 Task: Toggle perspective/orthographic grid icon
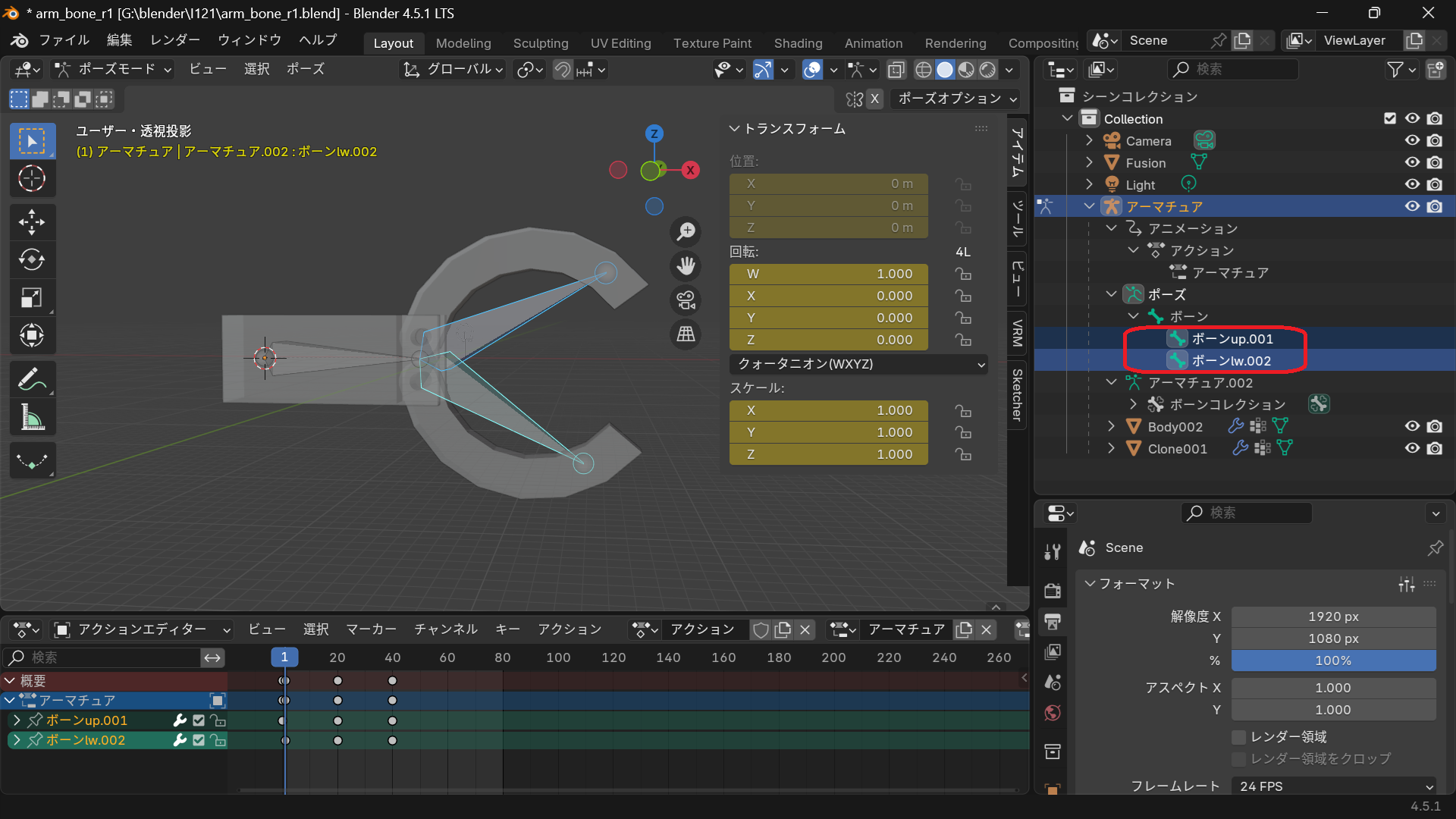coord(686,334)
